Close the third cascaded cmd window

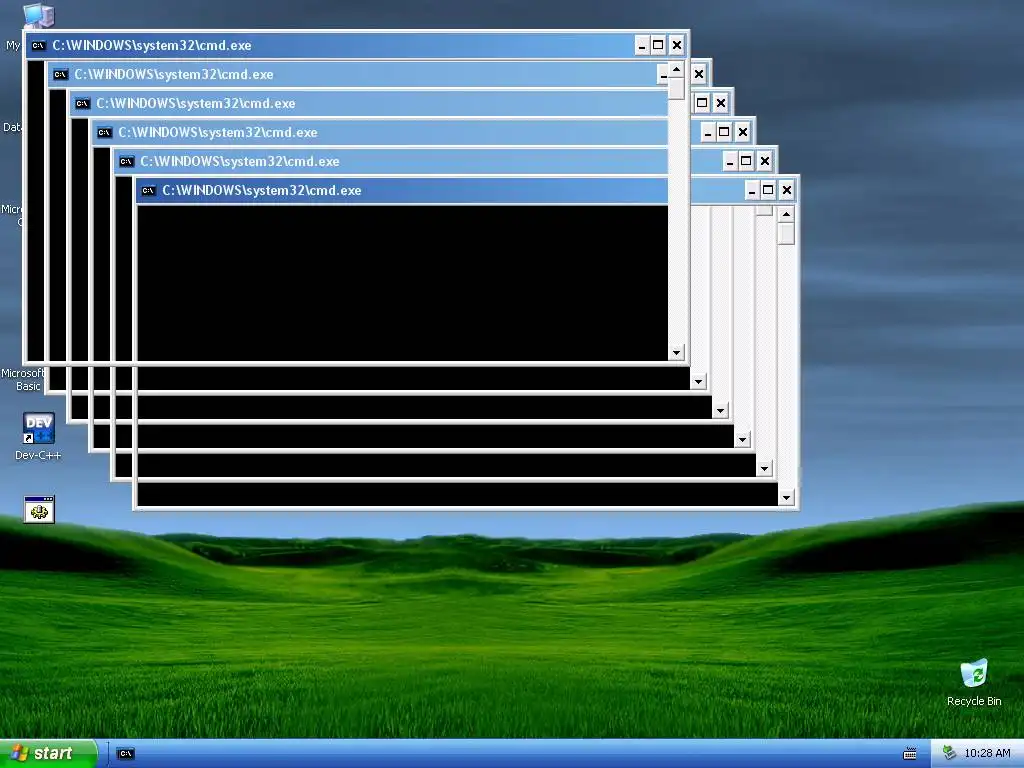720,103
